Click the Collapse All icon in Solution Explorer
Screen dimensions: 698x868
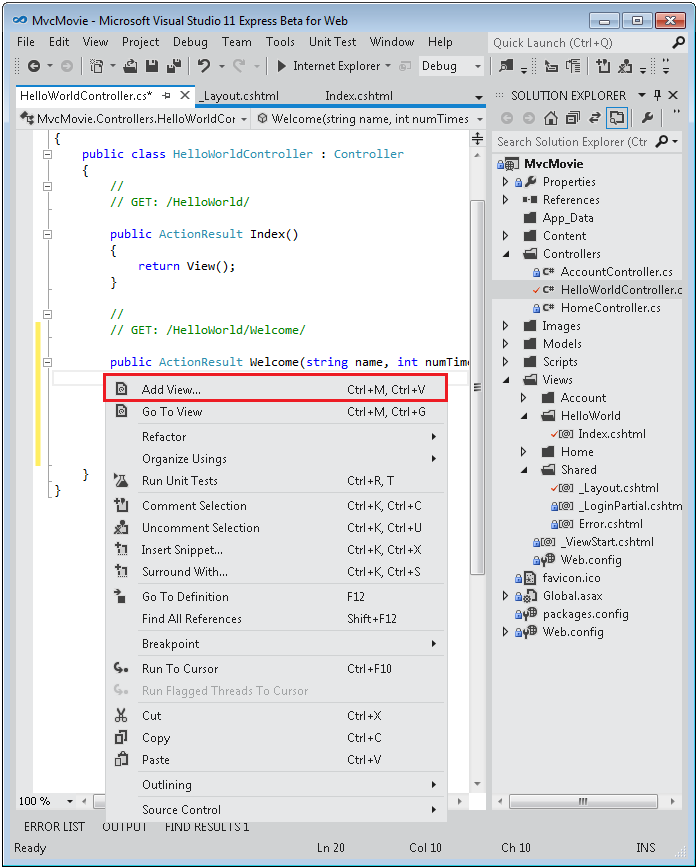572,117
